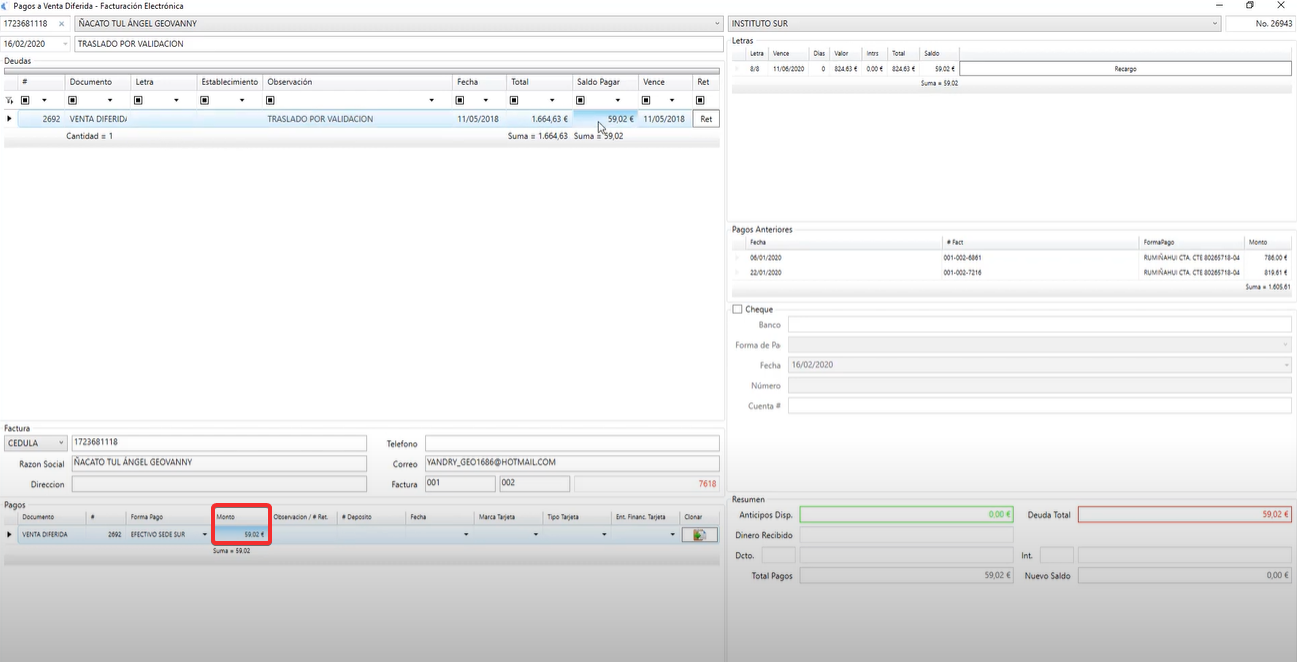Toggle filter box under Fecha column in Deudas
The width and height of the screenshot is (1297, 662).
pos(460,100)
